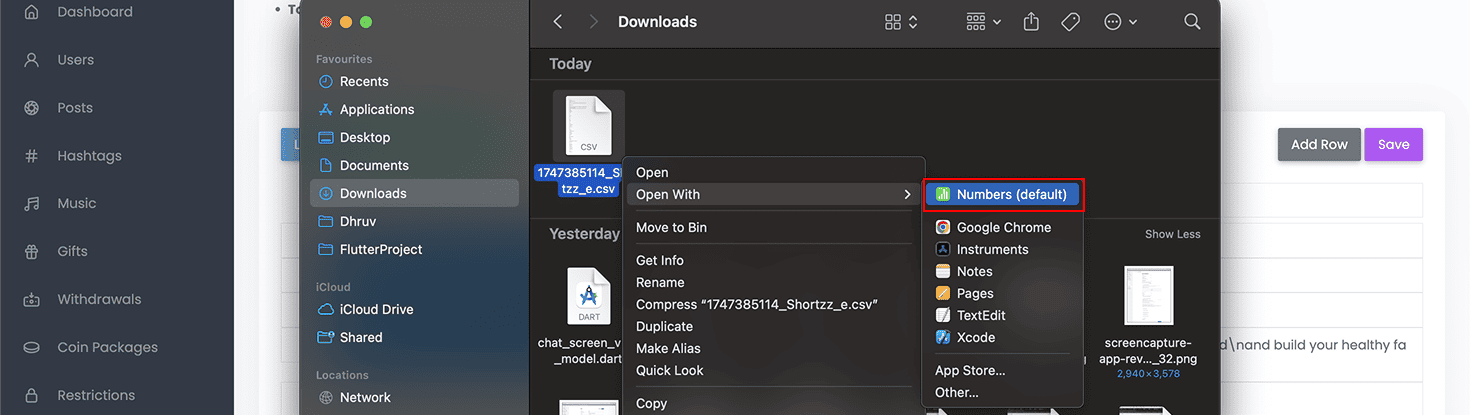The height and width of the screenshot is (415, 1470).
Task: Open the Dashboard icon in left sidebar
Action: click(32, 13)
